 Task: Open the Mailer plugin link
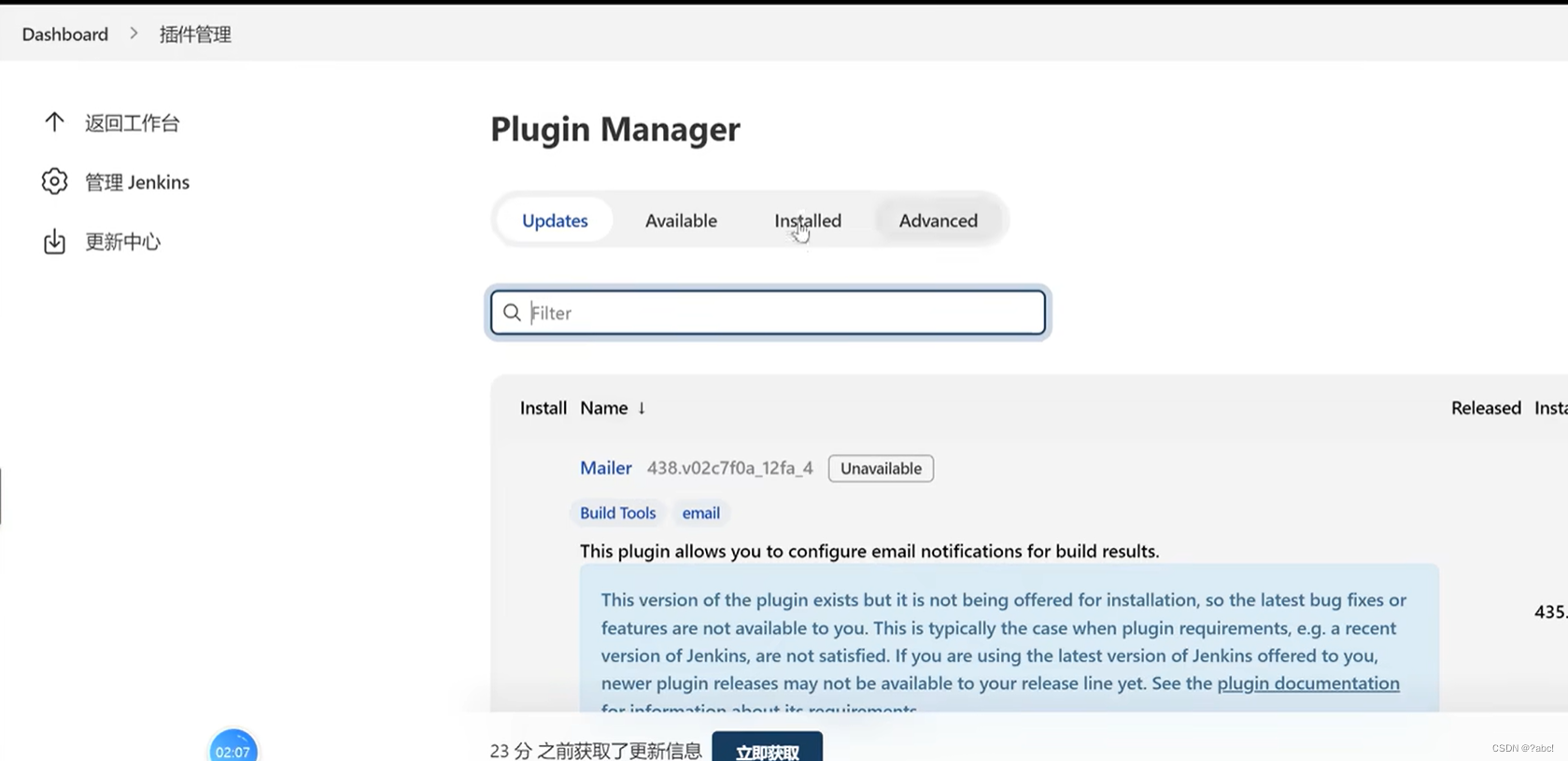tap(606, 468)
